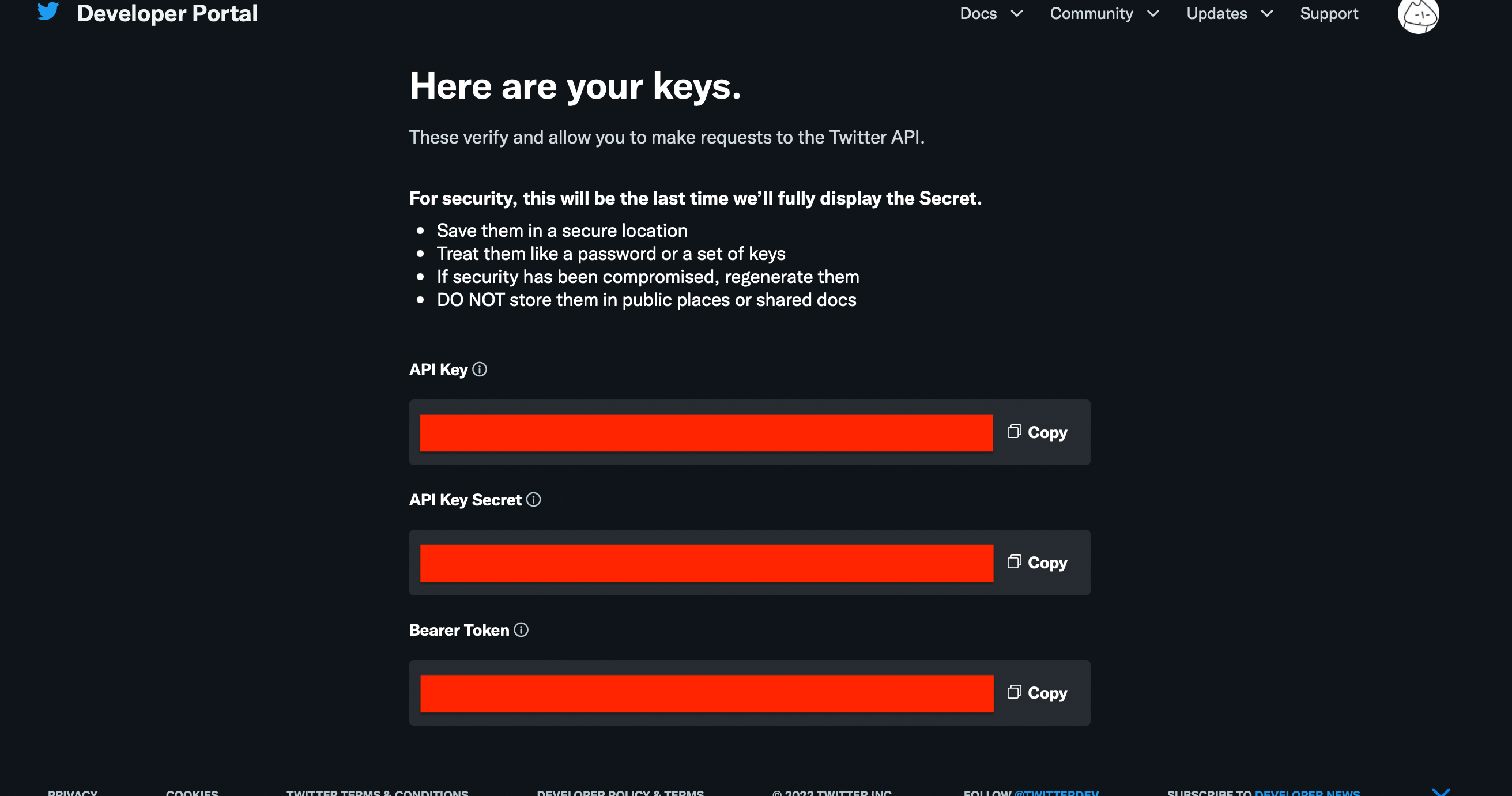Image resolution: width=1512 pixels, height=796 pixels.
Task: Copy the API Key value
Action: 1037,432
